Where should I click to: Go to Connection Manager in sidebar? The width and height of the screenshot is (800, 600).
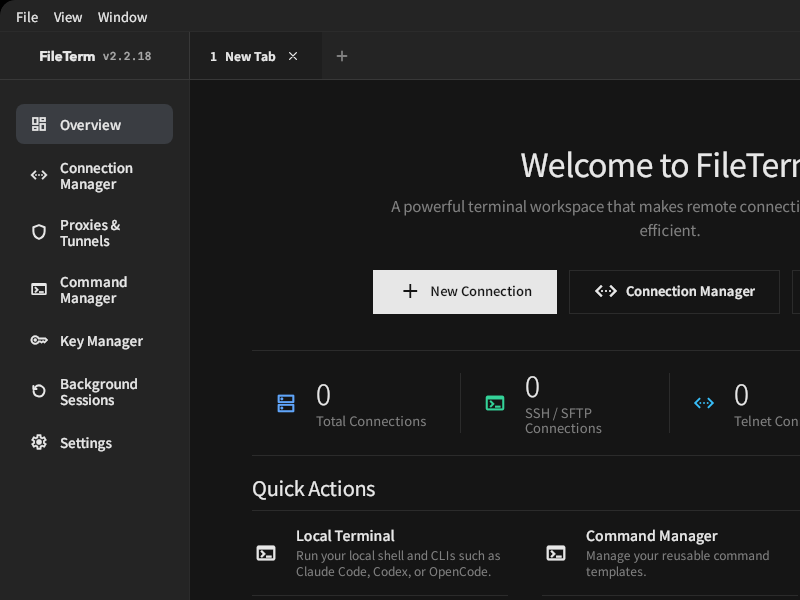[94, 176]
